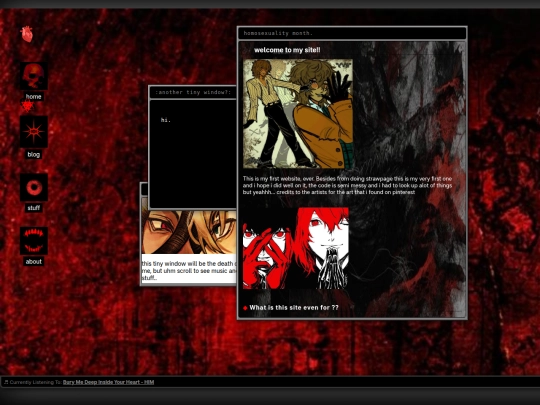The width and height of the screenshot is (540, 405).
Task: Click the anatomical heart icon above the sidebar
Action: click(x=27, y=34)
